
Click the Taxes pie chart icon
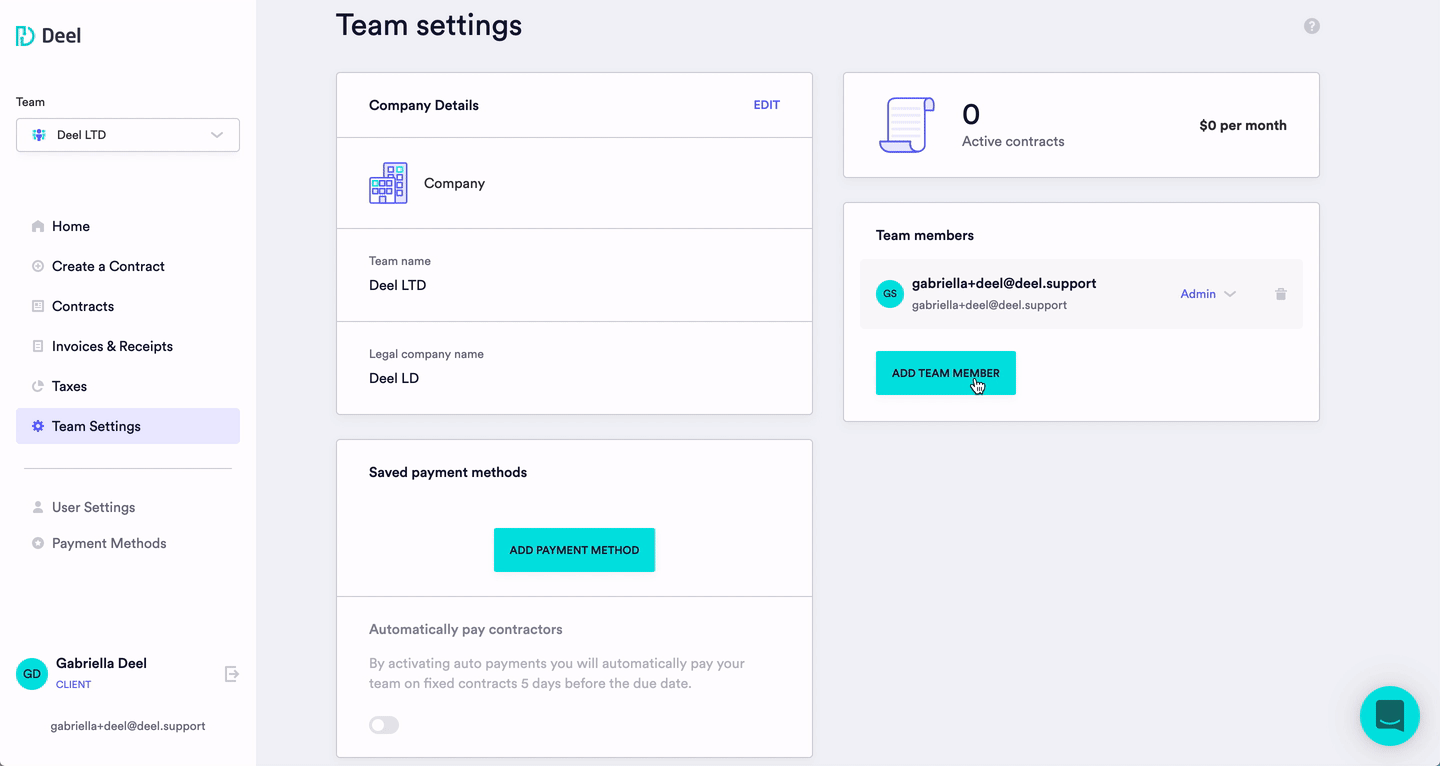pyautogui.click(x=38, y=386)
